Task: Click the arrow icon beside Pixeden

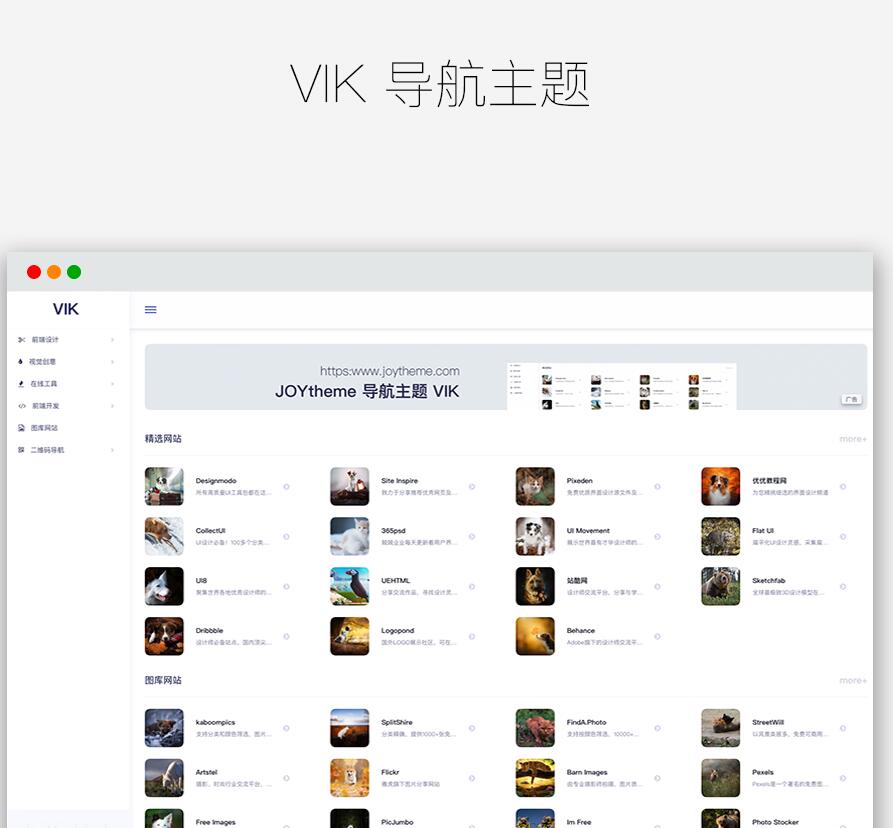Action: [x=657, y=487]
